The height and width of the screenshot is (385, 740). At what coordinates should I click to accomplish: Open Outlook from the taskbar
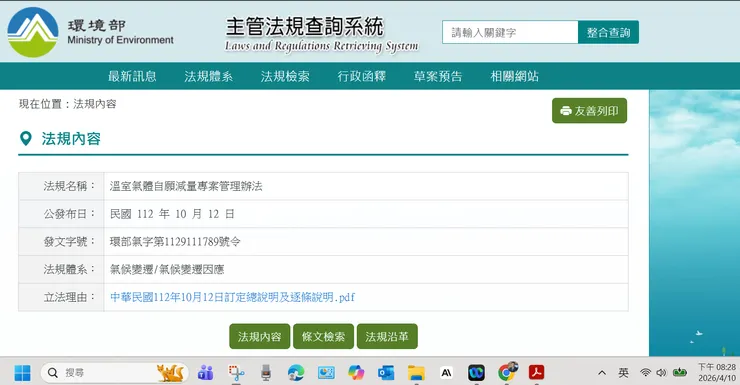[x=386, y=373]
